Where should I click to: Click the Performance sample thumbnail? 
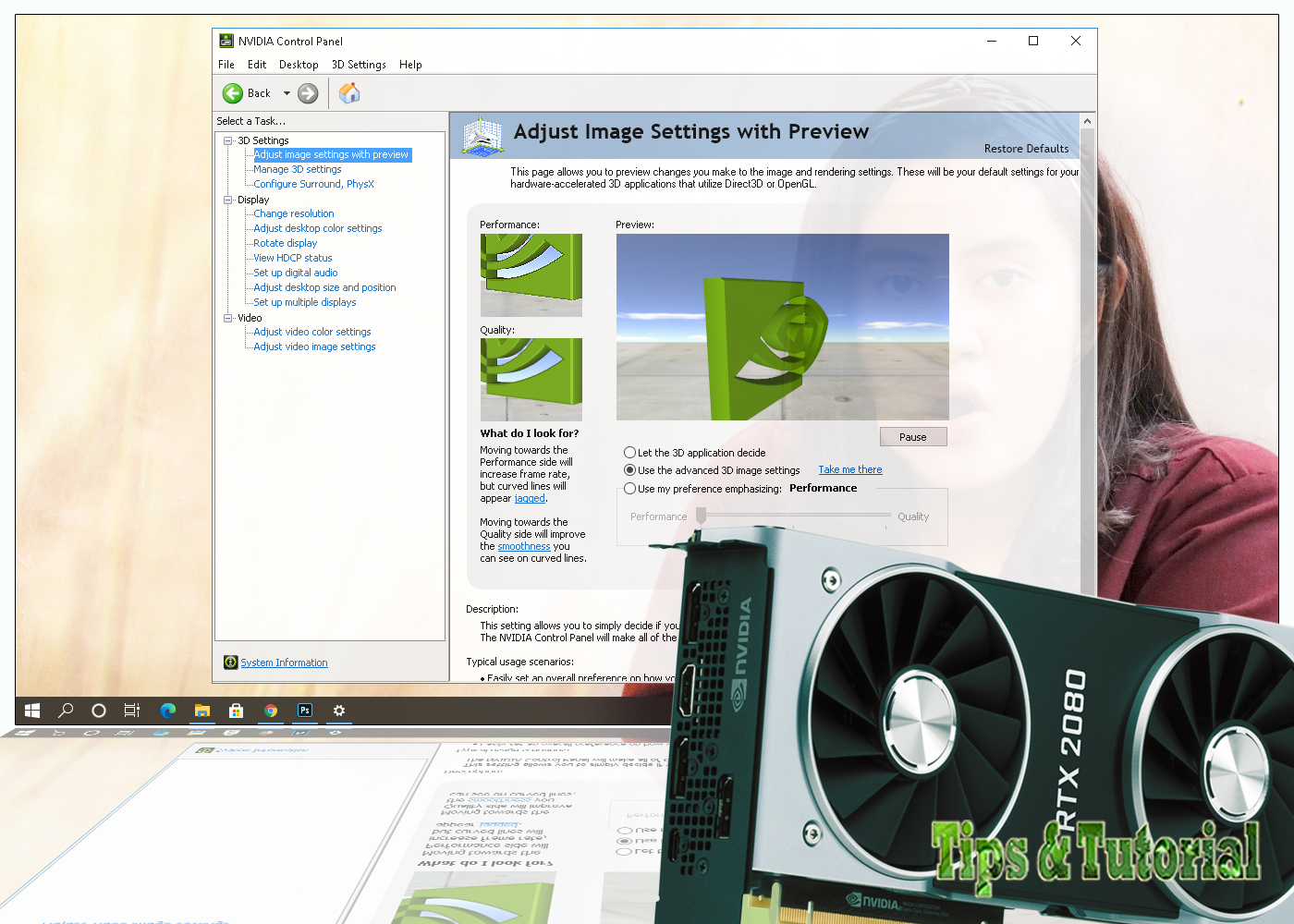click(x=531, y=275)
